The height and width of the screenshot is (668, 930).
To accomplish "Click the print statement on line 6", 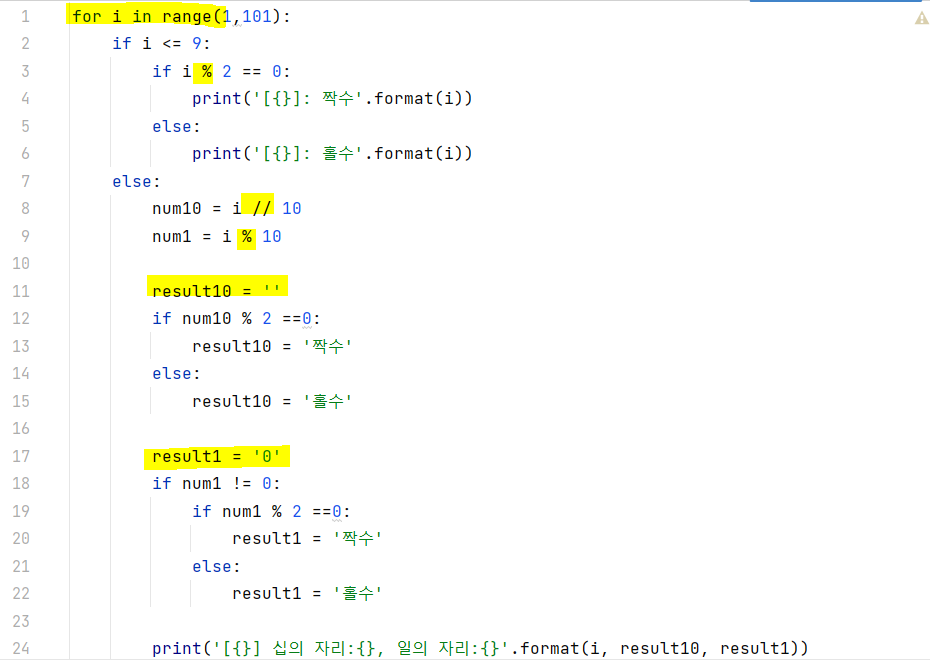I will click(332, 154).
